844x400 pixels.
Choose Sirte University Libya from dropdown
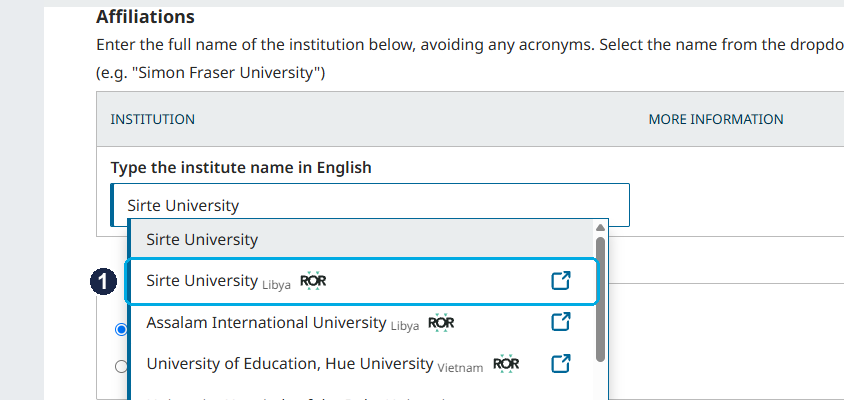[x=362, y=281]
